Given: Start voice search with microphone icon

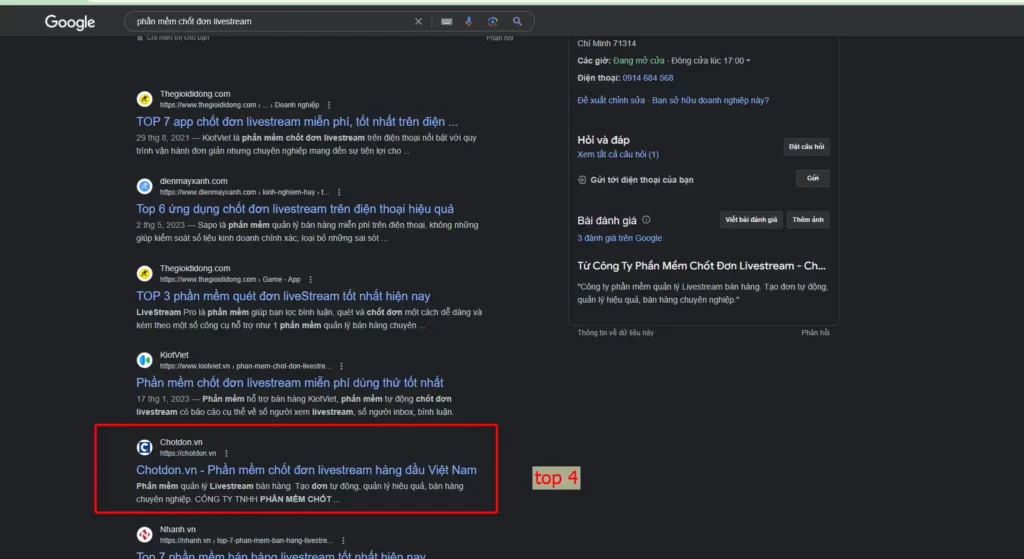Looking at the screenshot, I should tap(469, 22).
